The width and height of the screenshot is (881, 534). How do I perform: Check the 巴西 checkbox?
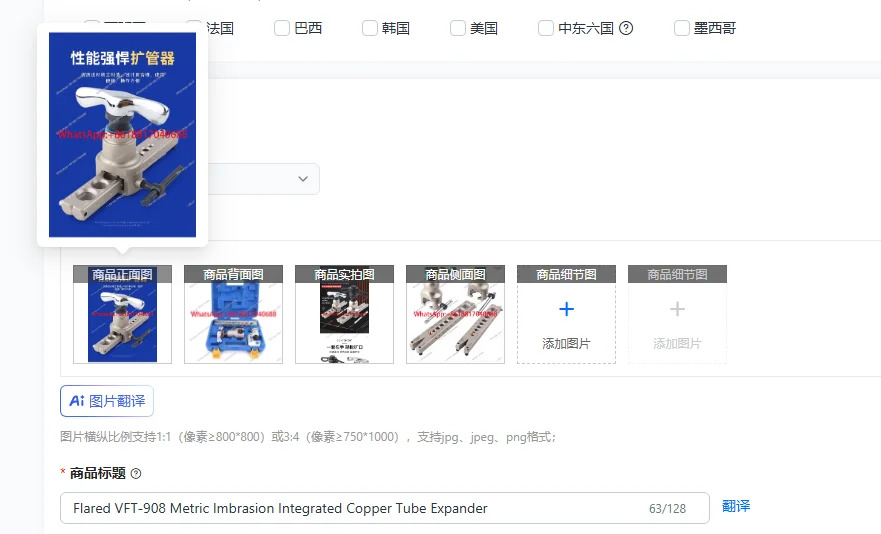[281, 28]
